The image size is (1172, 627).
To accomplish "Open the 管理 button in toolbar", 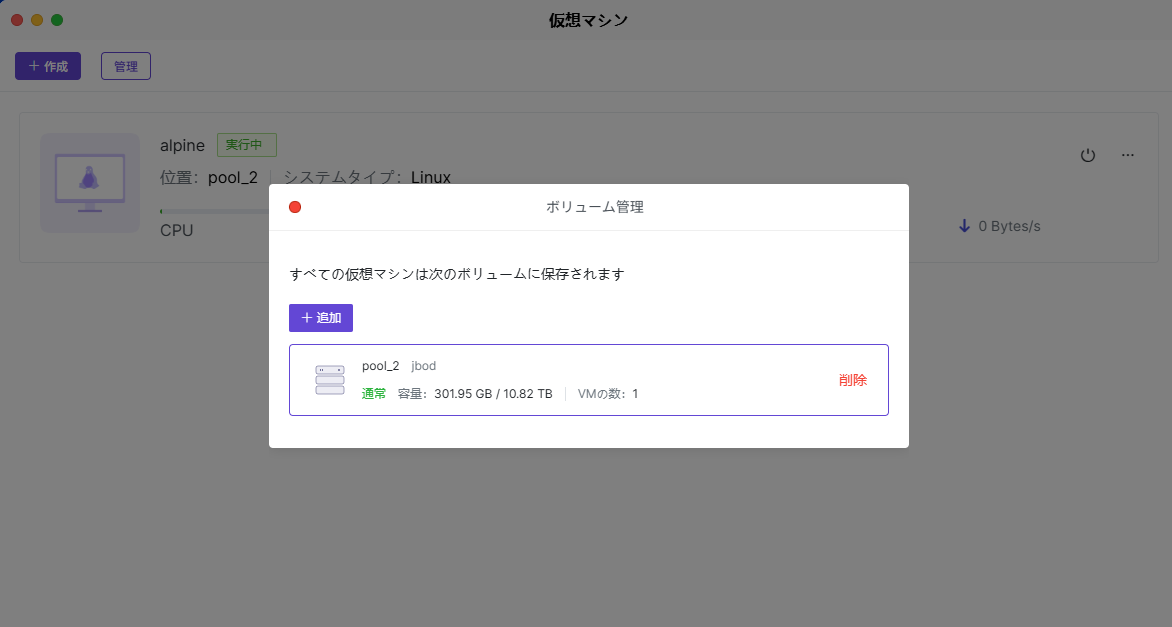I will point(126,66).
